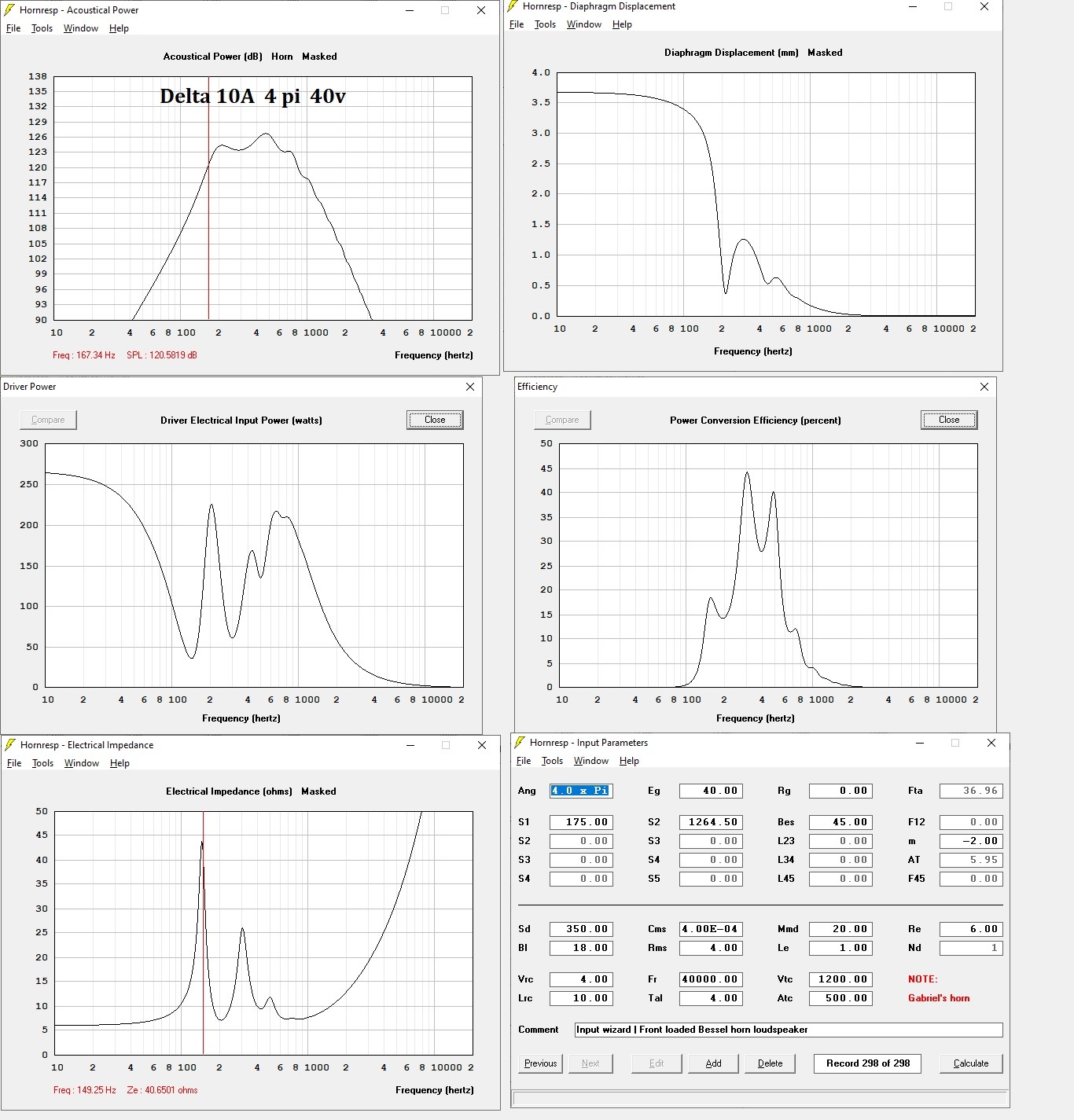The image size is (1074, 1120).
Task: Click the Vtc 1200.00 input field
Action: tap(840, 979)
